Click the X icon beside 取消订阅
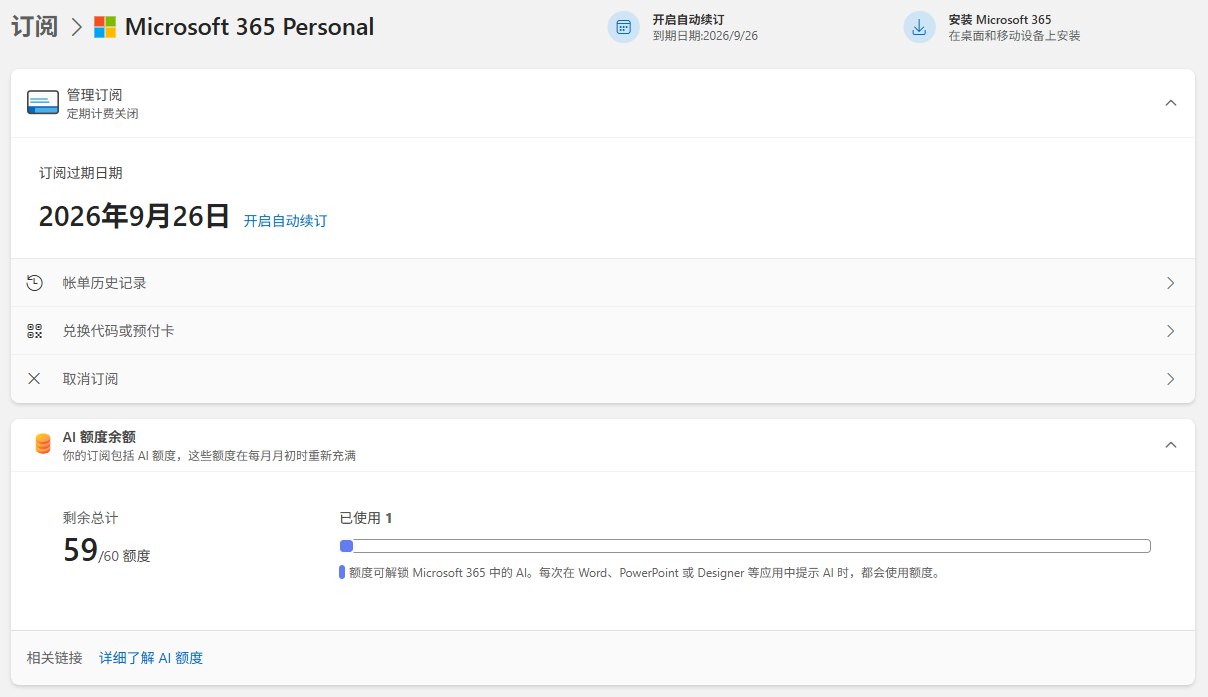Viewport: 1208px width, 697px height. [35, 379]
